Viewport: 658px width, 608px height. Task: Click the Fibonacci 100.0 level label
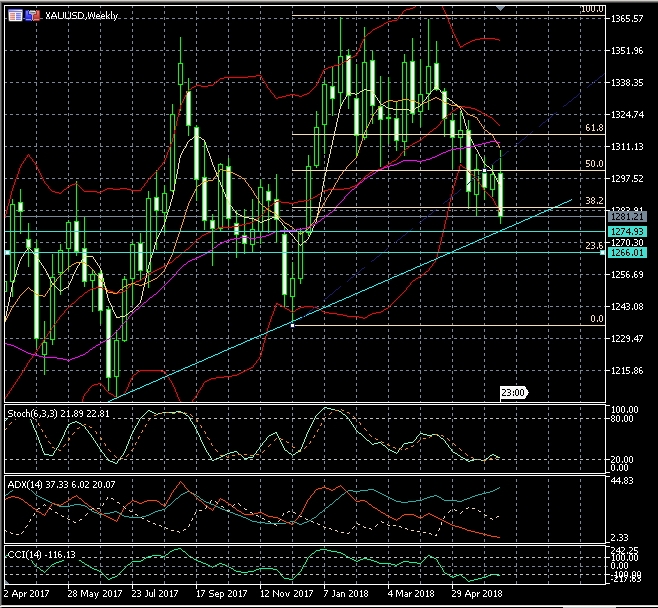(592, 10)
